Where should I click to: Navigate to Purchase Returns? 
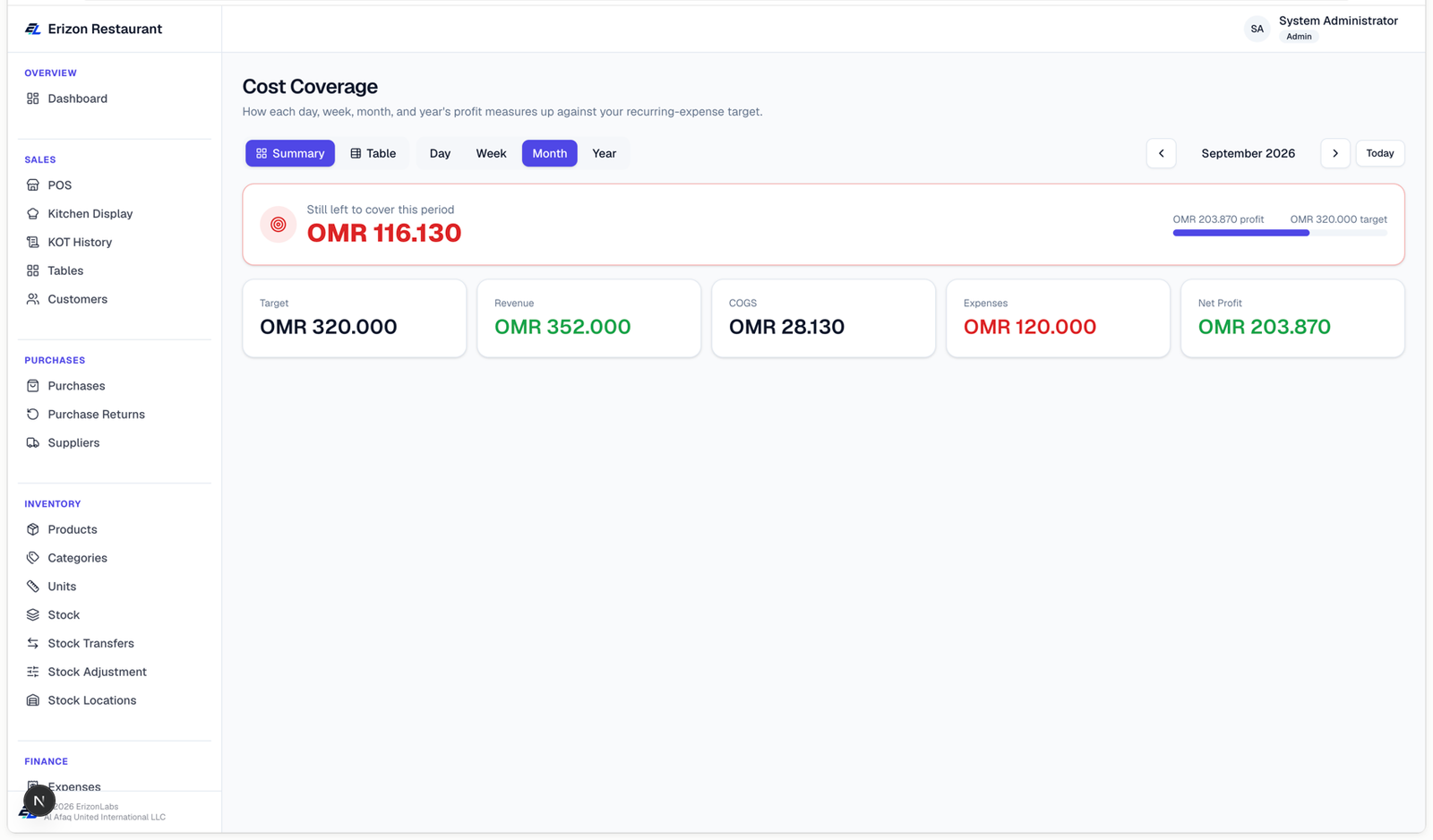pyautogui.click(x=97, y=415)
